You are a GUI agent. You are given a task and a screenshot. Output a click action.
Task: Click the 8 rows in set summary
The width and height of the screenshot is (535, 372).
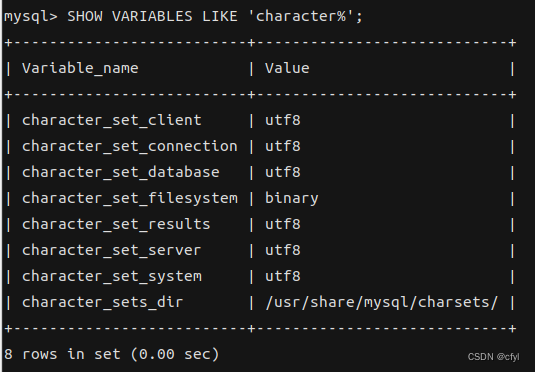tap(111, 354)
